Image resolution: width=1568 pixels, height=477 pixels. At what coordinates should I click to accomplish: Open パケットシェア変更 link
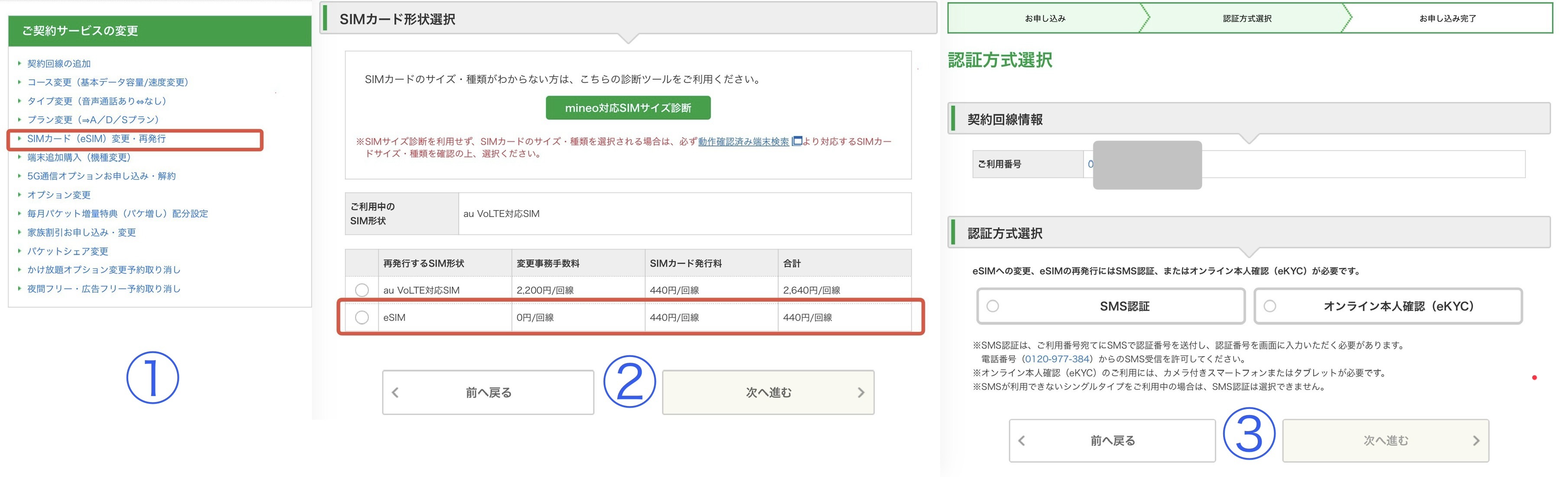point(68,251)
